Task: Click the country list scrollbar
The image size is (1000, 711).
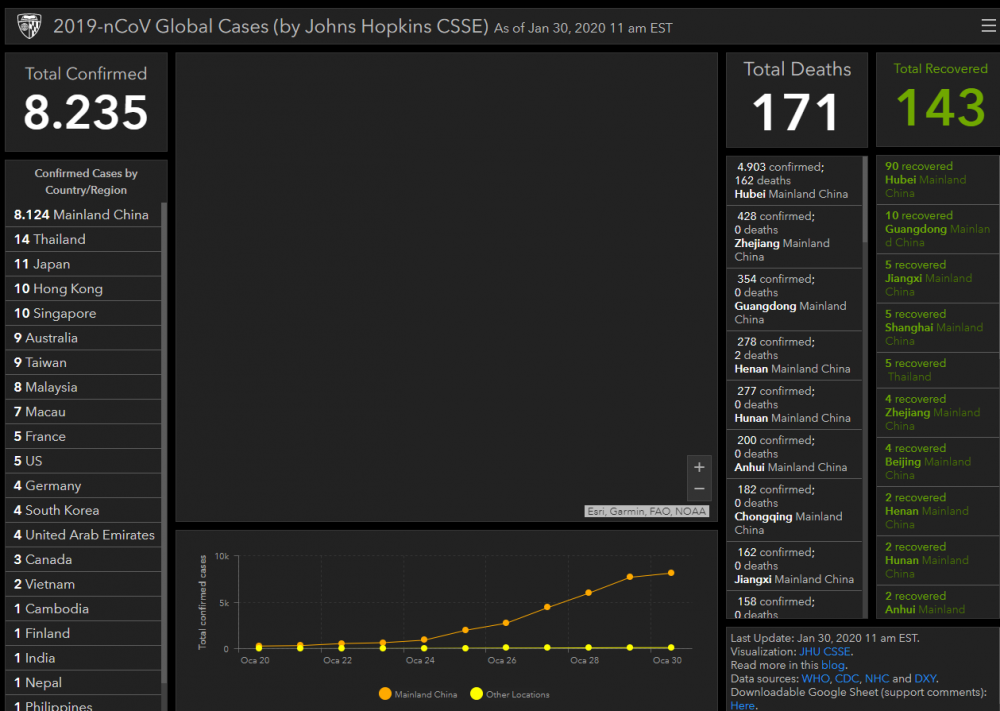Action: (x=164, y=443)
